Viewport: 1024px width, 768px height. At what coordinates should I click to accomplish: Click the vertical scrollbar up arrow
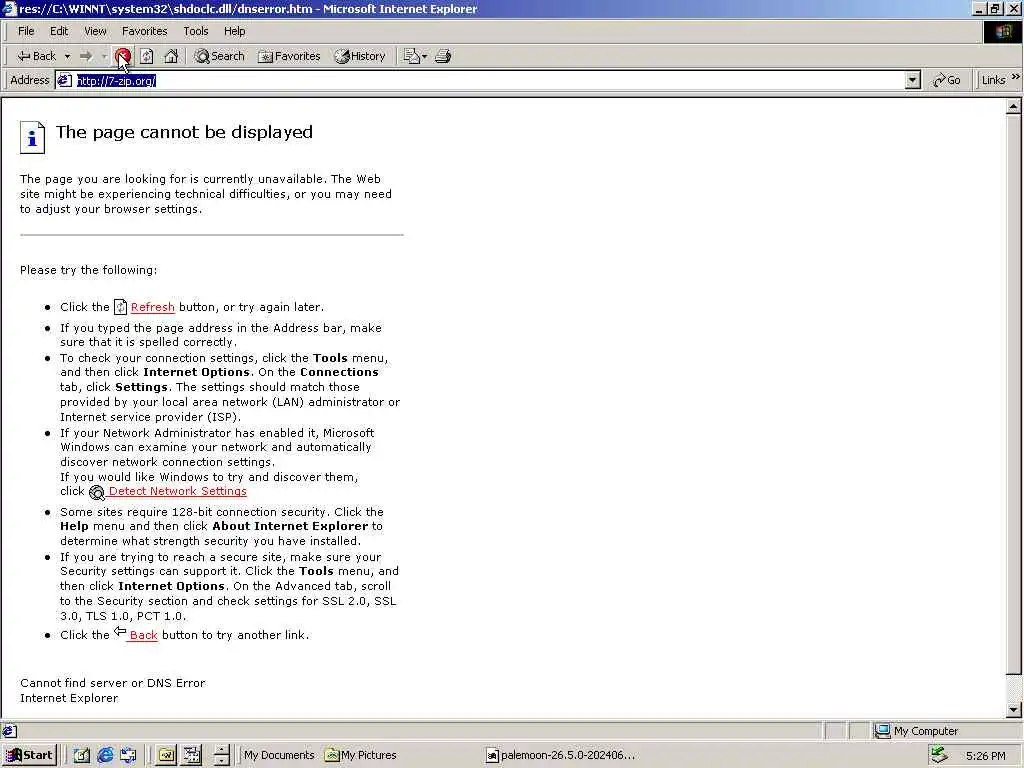pos(1014,106)
